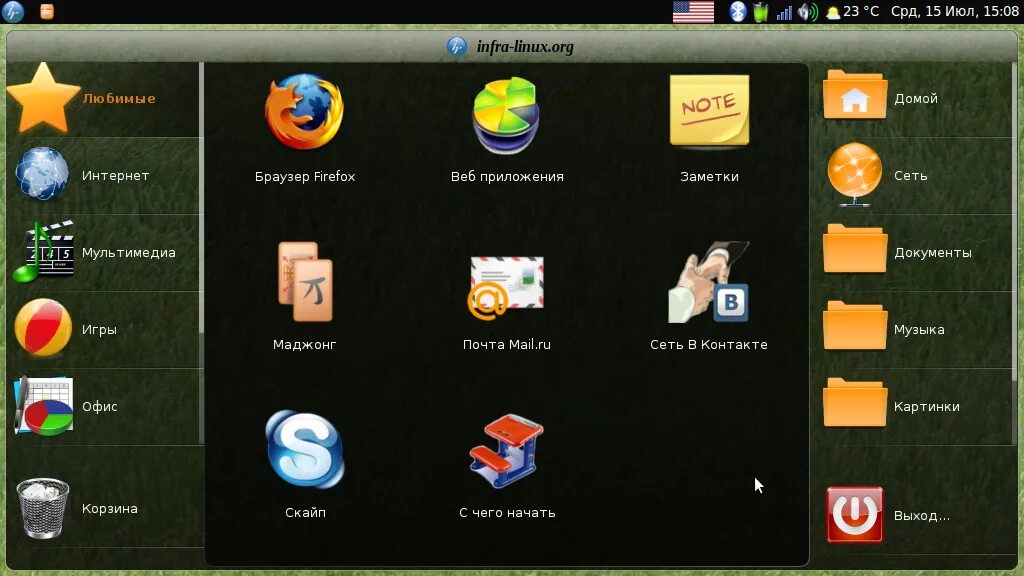This screenshot has height=576, width=1024.
Task: Click the orange window icon in top panel
Action: coord(47,11)
